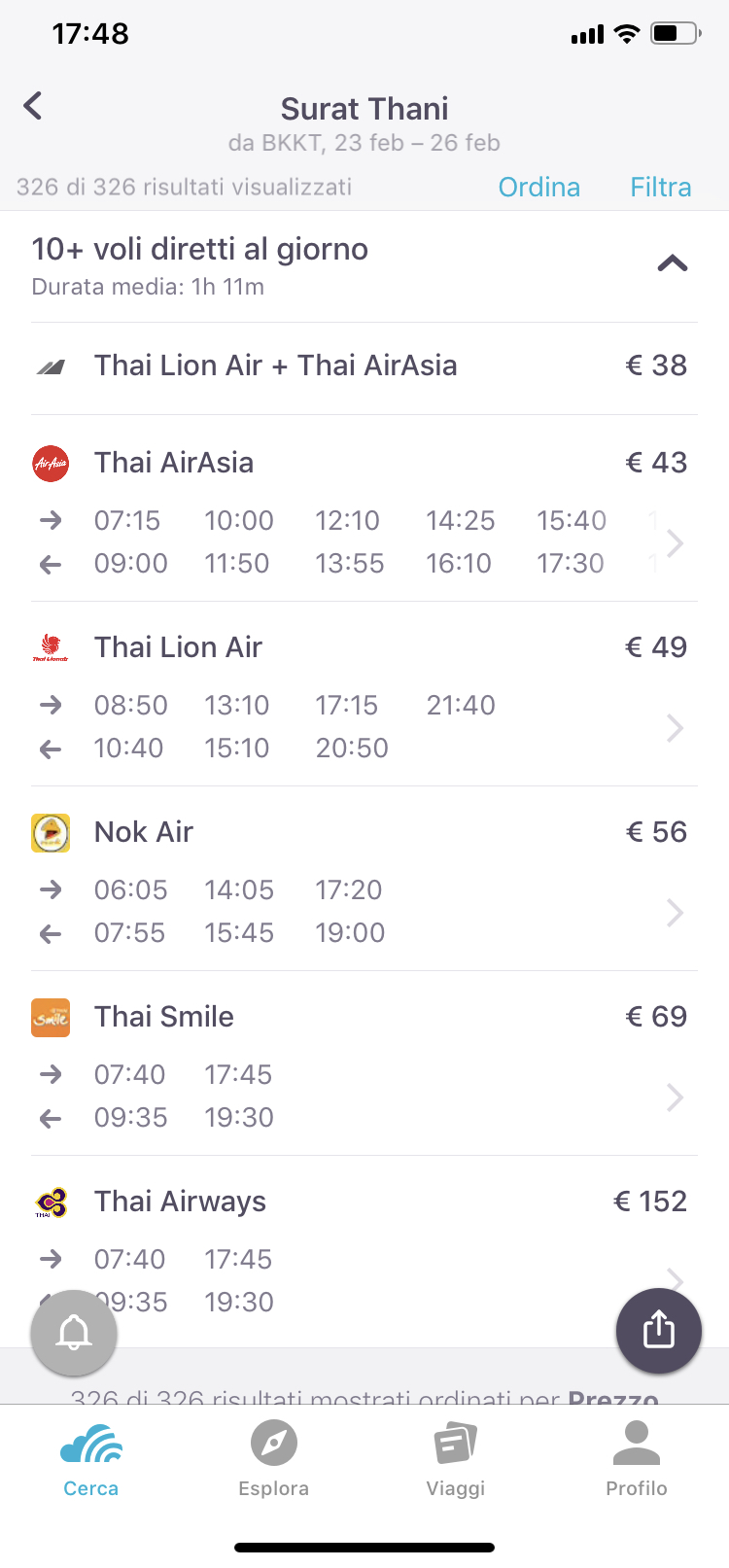This screenshot has height=1568, width=729.
Task: Collapse the direct flights section
Action: point(673,263)
